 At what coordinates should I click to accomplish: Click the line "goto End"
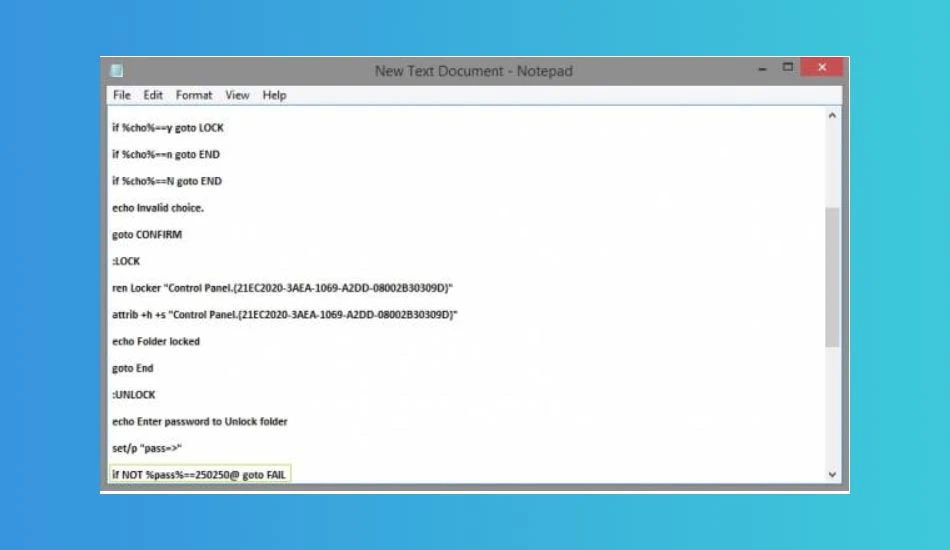pyautogui.click(x=133, y=368)
